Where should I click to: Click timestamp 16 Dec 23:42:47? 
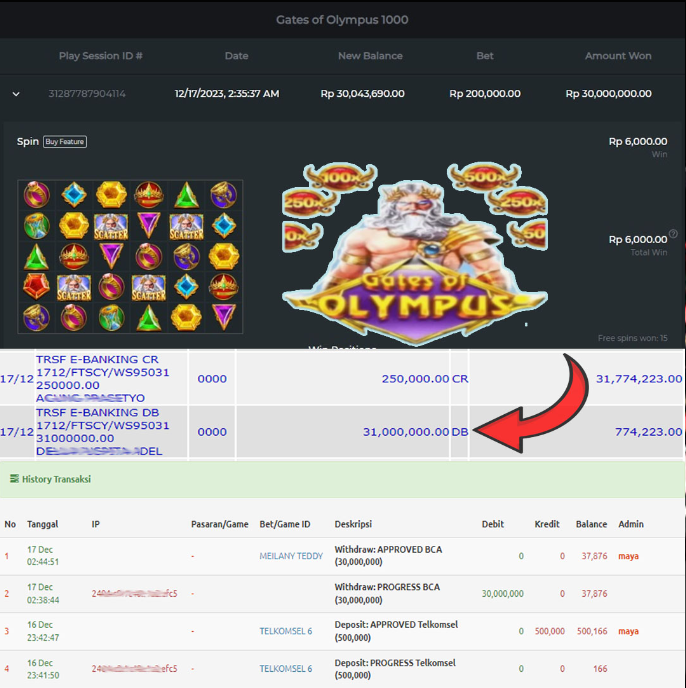pyautogui.click(x=43, y=631)
